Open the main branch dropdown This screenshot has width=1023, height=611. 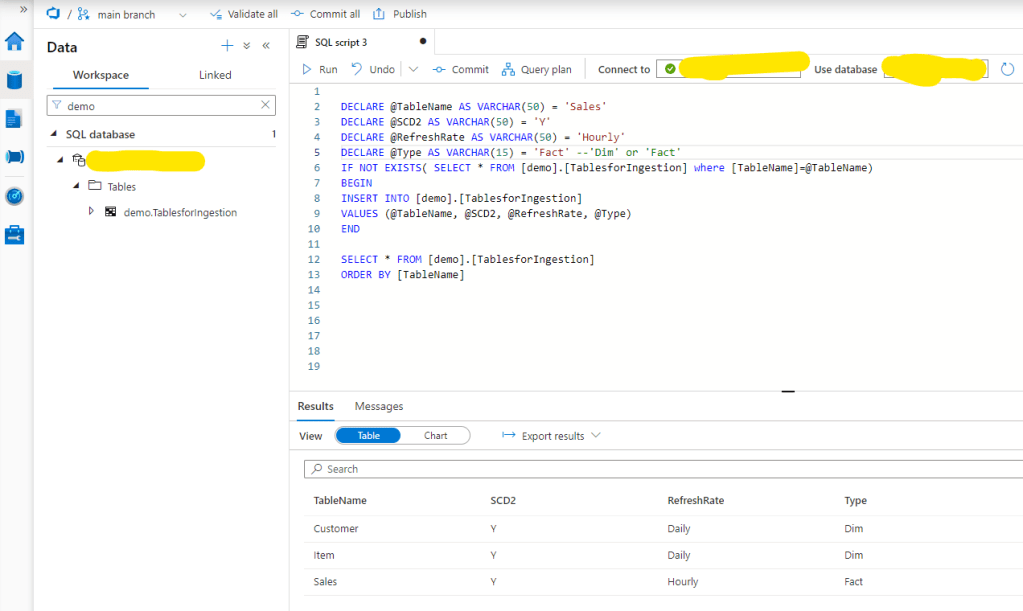[x=182, y=14]
